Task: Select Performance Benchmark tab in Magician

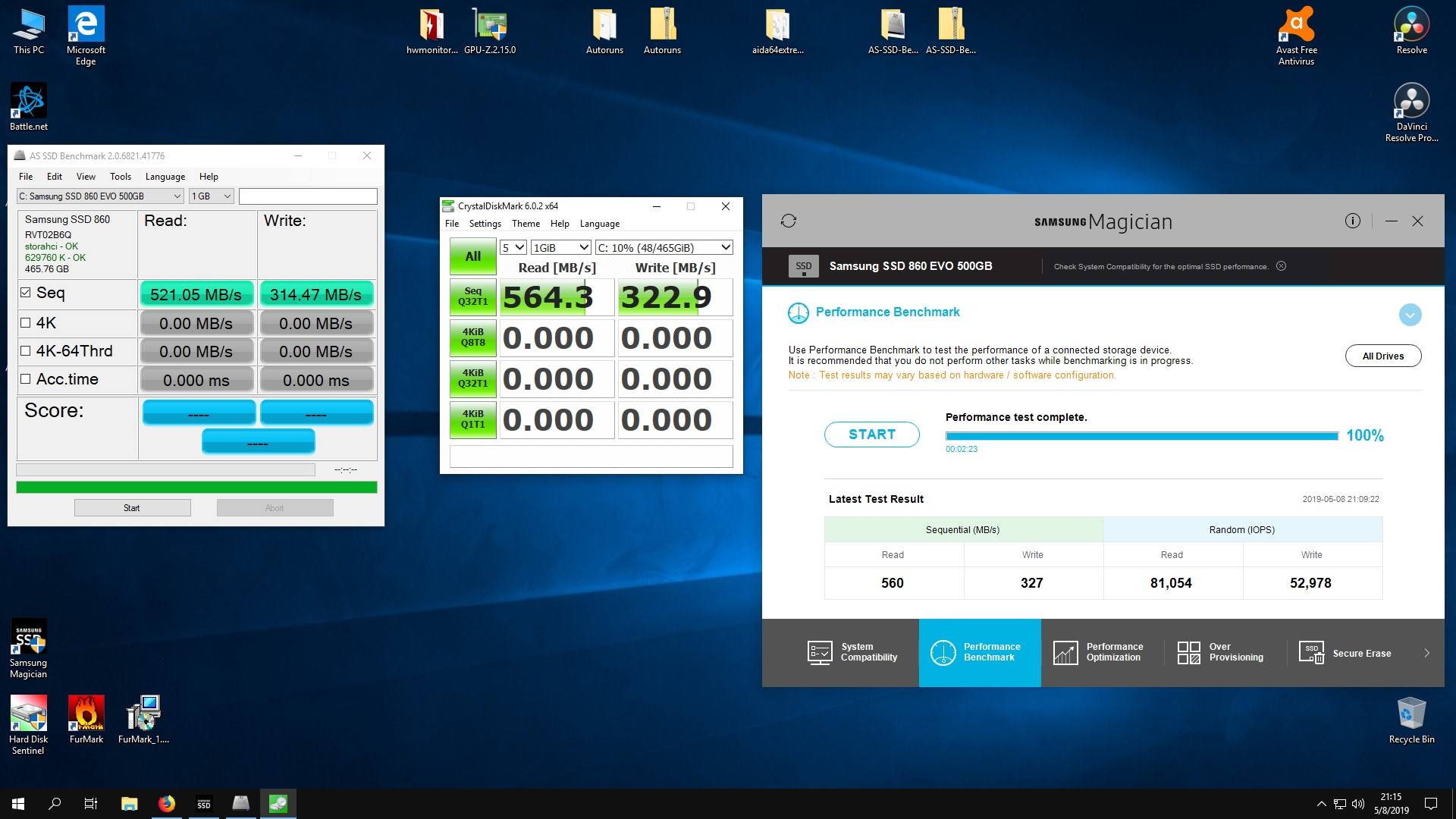Action: tap(980, 652)
